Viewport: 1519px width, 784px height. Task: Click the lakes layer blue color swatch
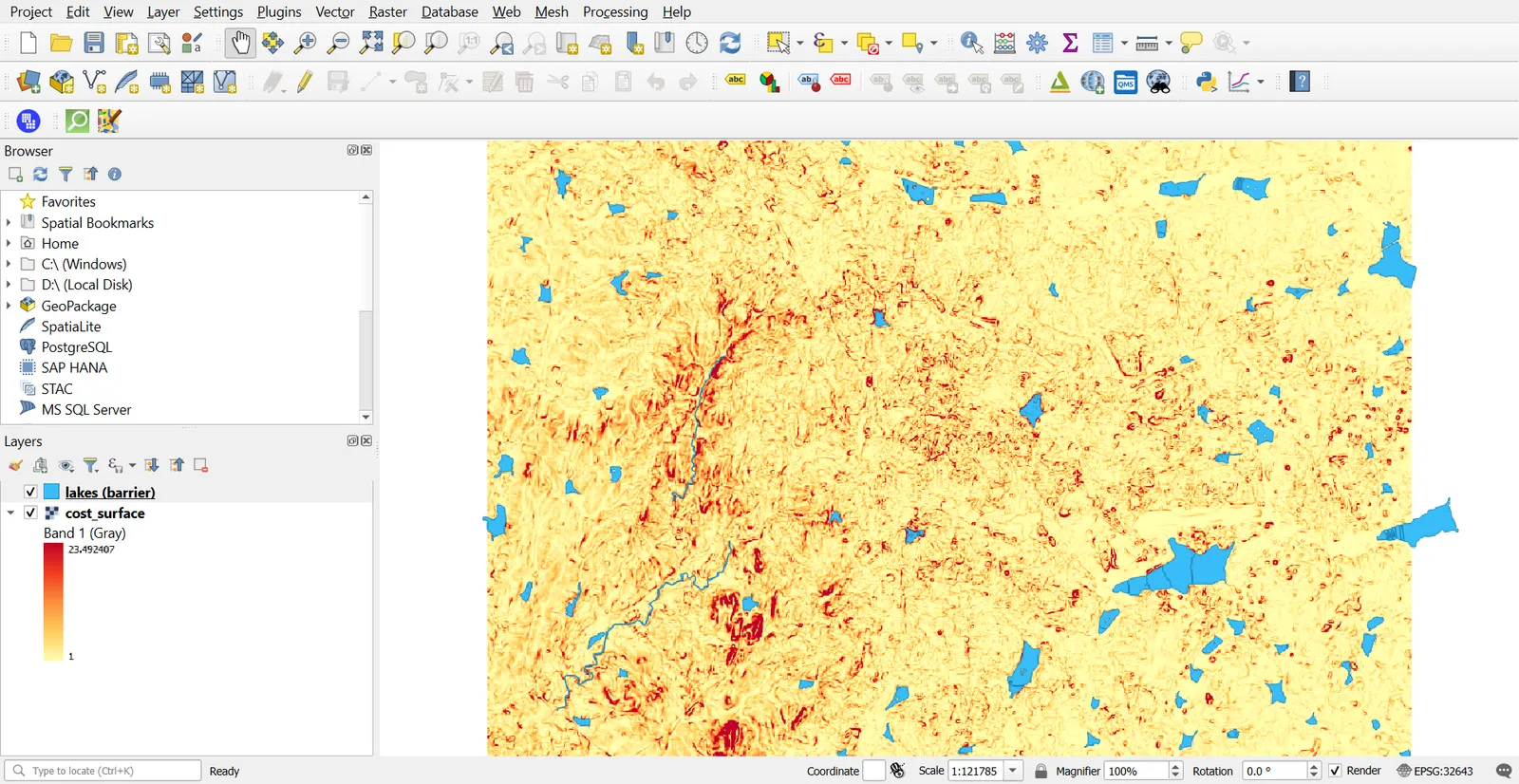pyautogui.click(x=51, y=492)
